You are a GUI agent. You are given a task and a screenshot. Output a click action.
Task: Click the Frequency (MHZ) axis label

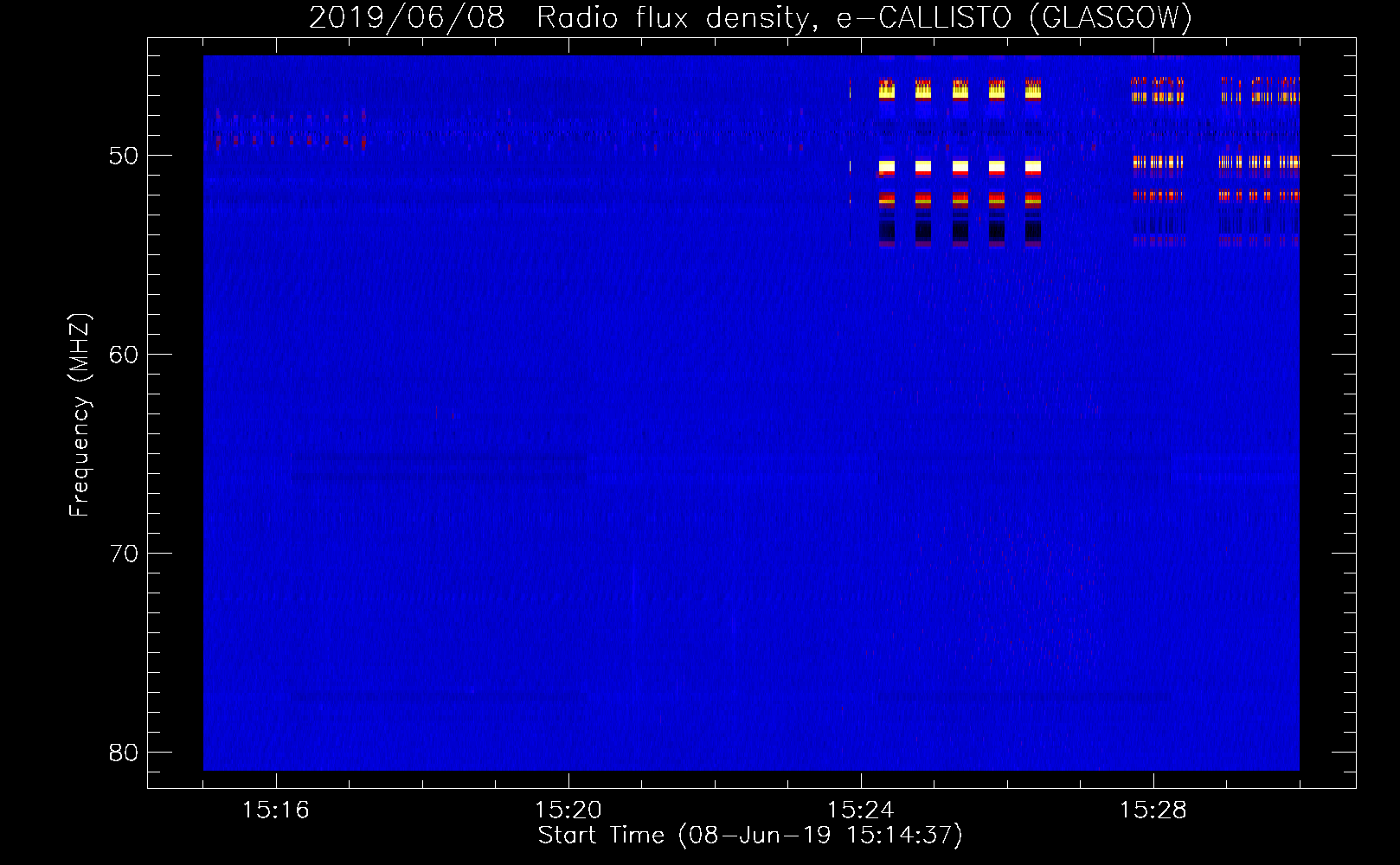coord(80,414)
